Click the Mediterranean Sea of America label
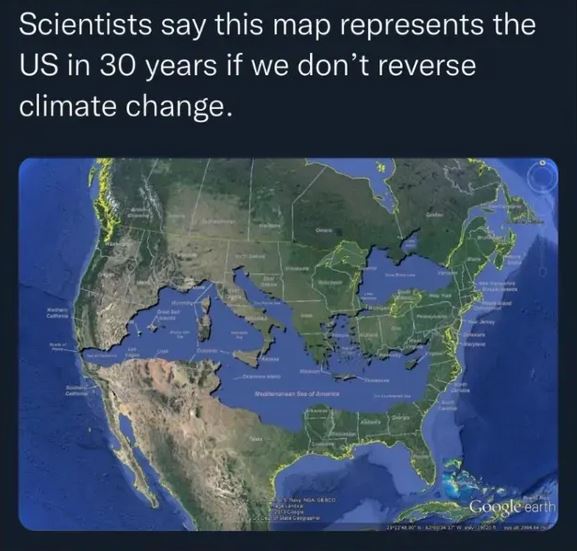Screen dimensions: 577x551 [x=297, y=393]
